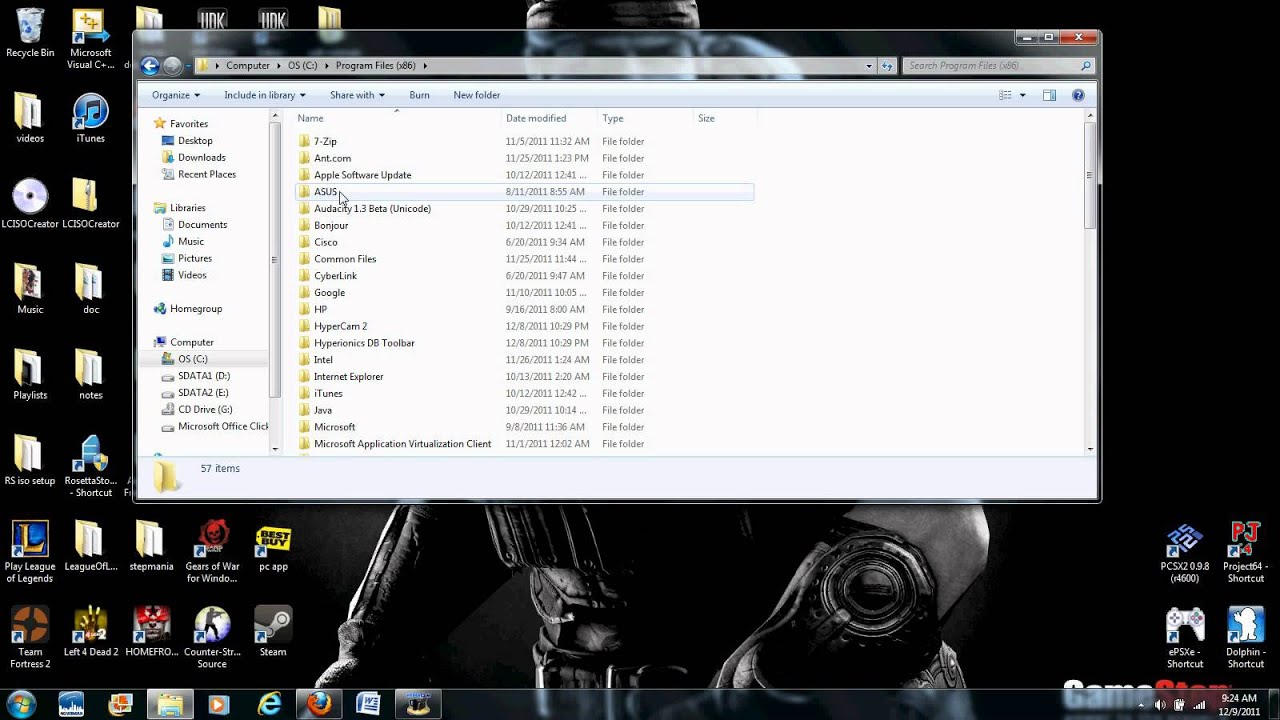Select CD Drive (G:) in sidebar
Screen dimensions: 1280x720
(204, 410)
